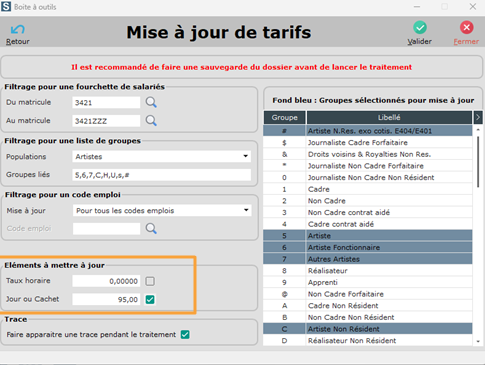Select row Journaliste Cadre Forfaitaire
487x368 pixels.
tap(368, 142)
